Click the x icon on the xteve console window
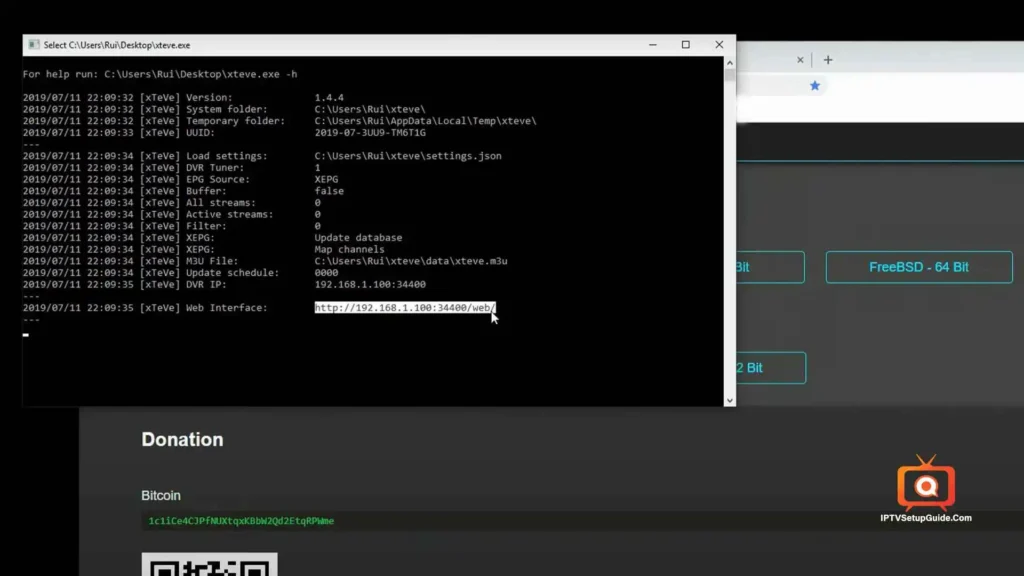Viewport: 1024px width, 576px height. coord(718,44)
